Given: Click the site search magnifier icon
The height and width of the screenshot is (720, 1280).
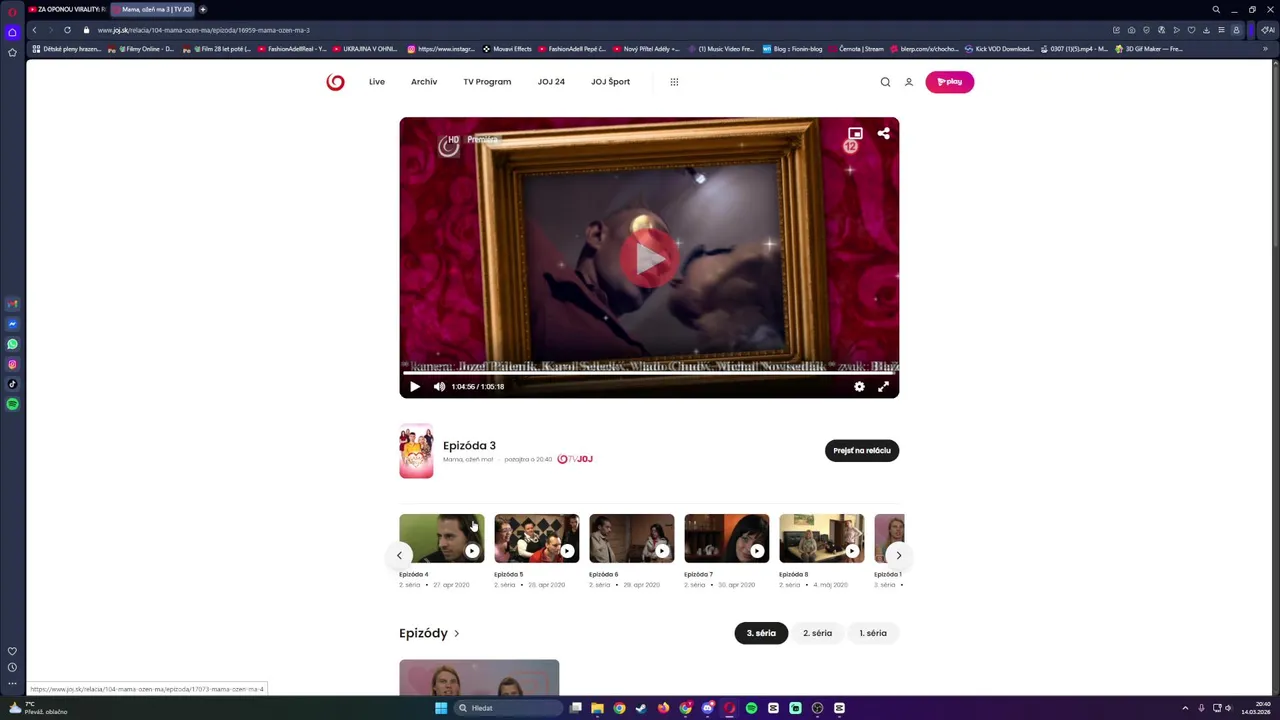Looking at the screenshot, I should tap(885, 82).
